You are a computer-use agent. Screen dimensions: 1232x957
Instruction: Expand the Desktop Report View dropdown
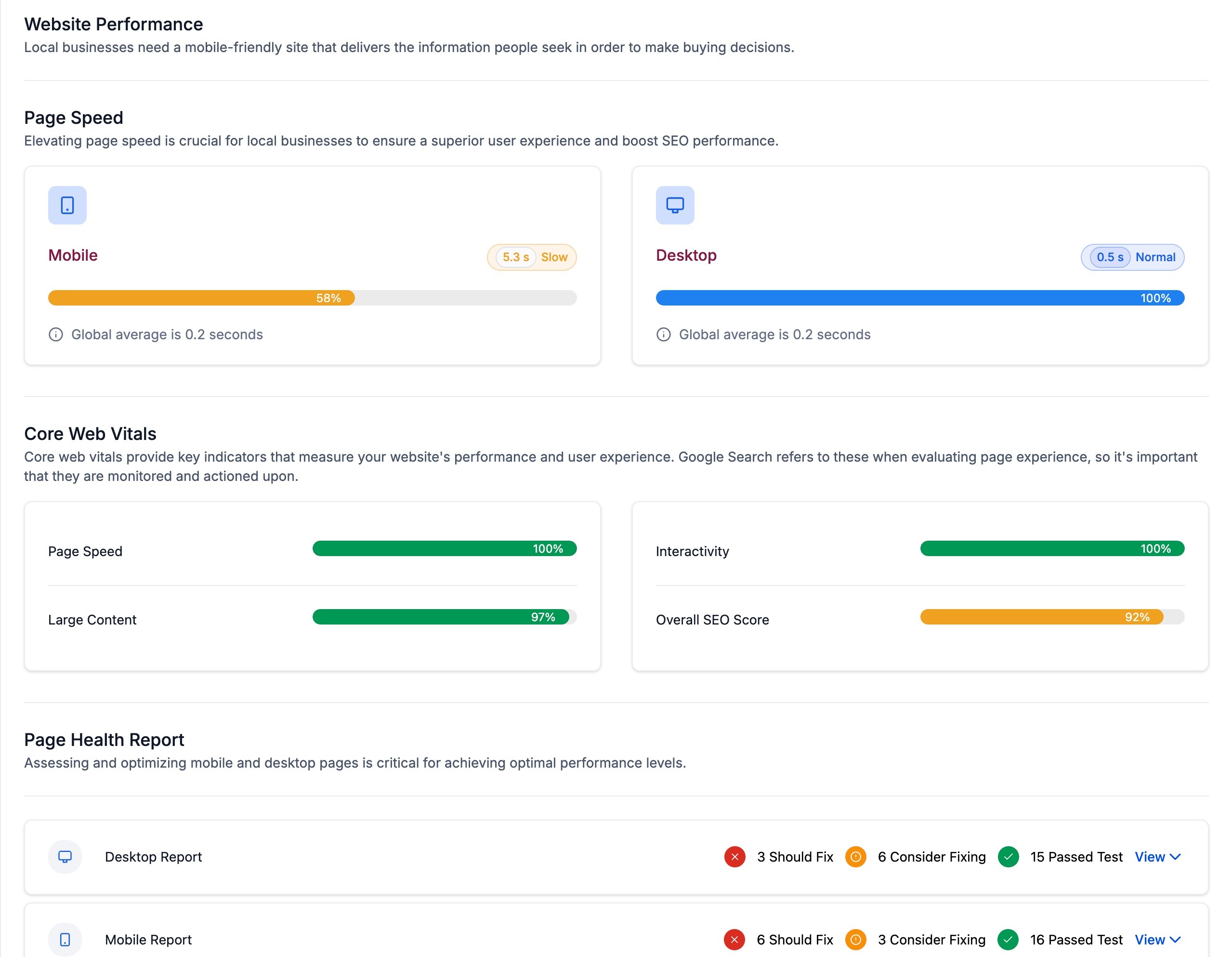[x=1156, y=857]
